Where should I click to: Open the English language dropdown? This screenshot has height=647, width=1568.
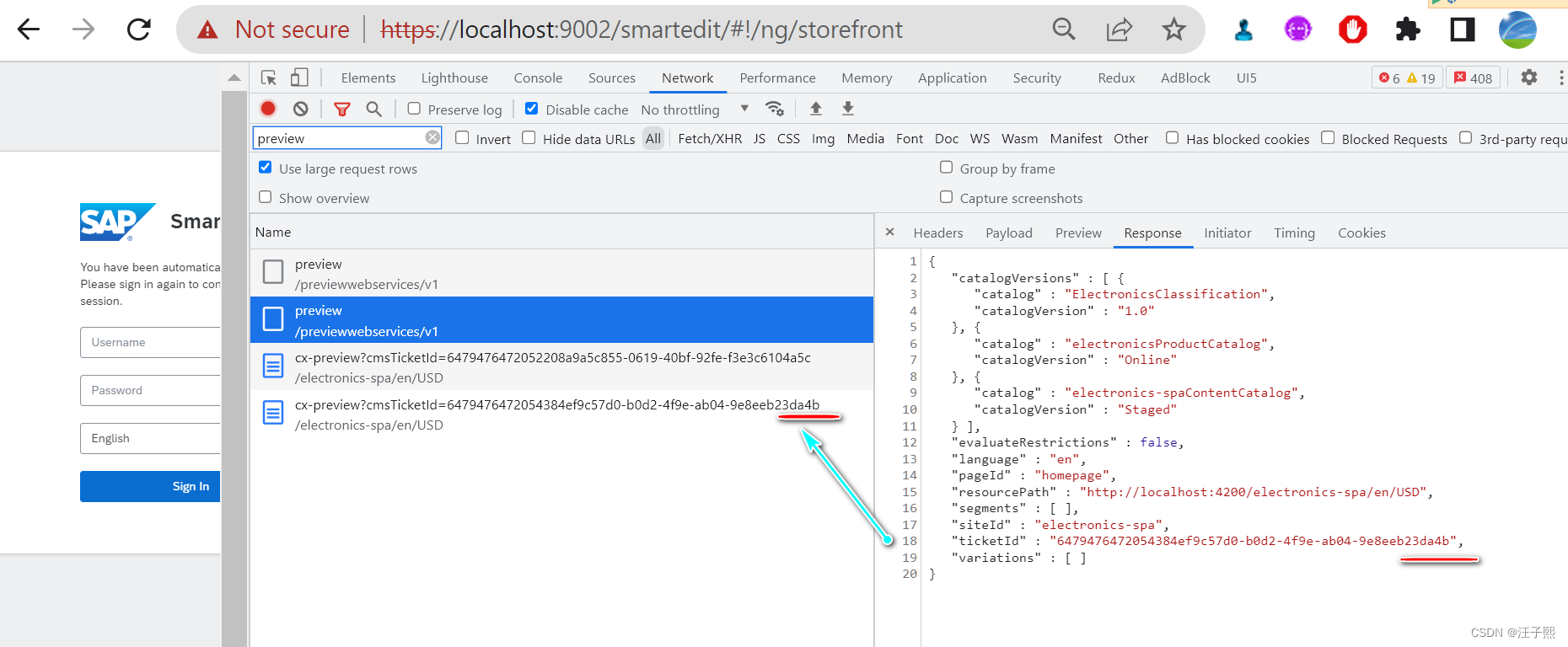pyautogui.click(x=150, y=438)
